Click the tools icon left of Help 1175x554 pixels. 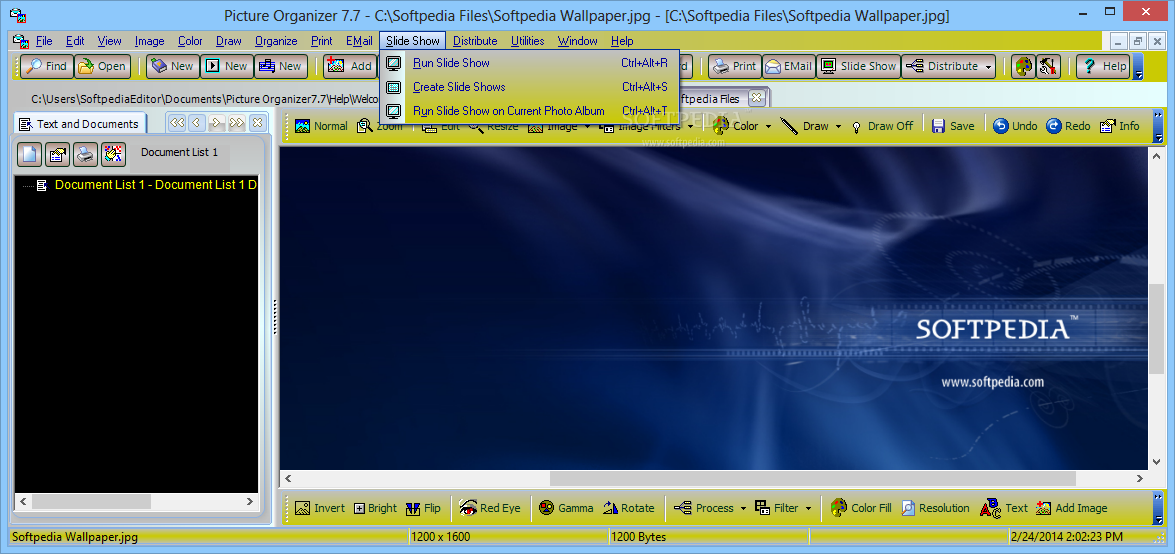[x=1048, y=66]
